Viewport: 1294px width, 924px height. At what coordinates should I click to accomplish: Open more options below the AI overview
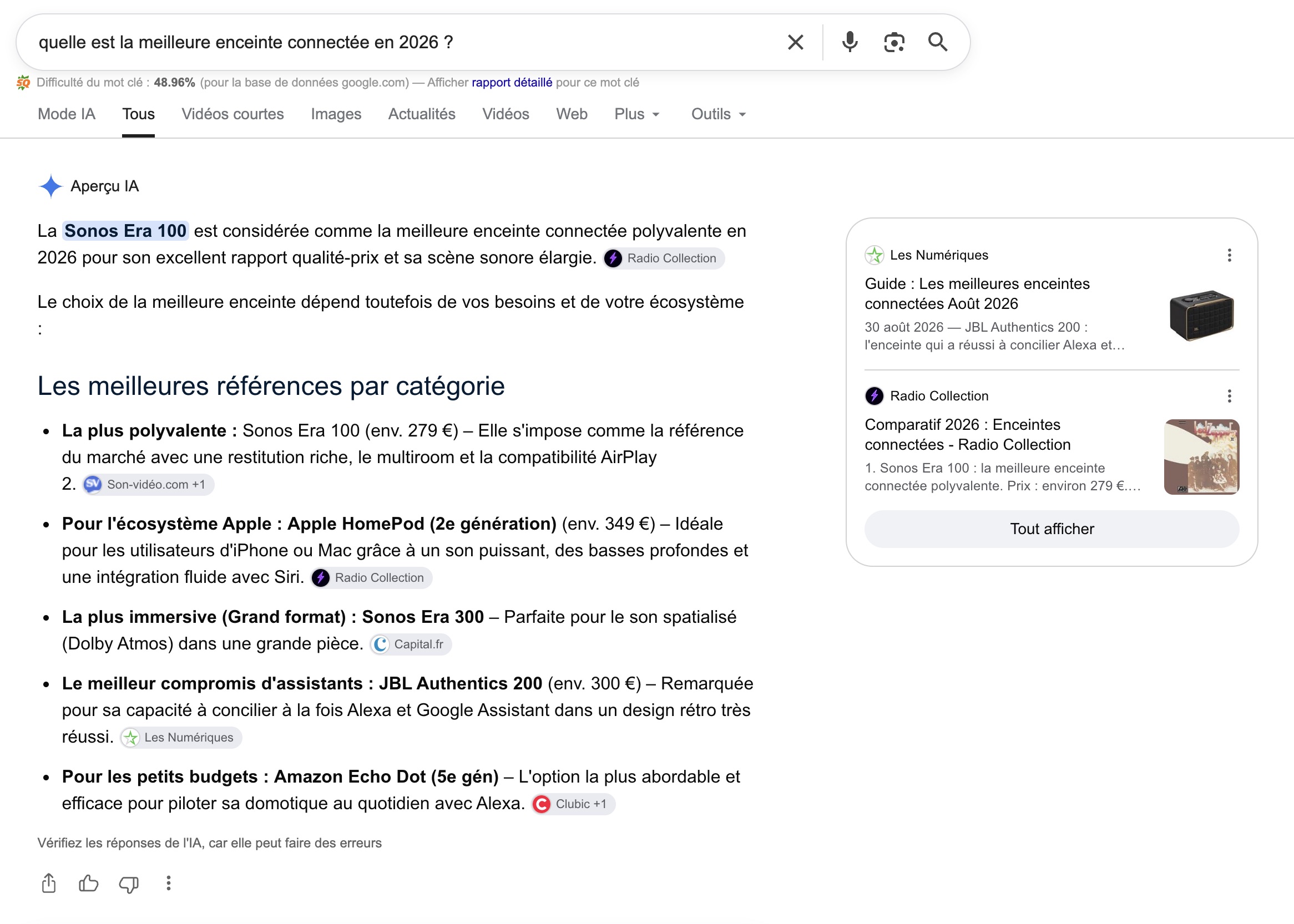169,884
